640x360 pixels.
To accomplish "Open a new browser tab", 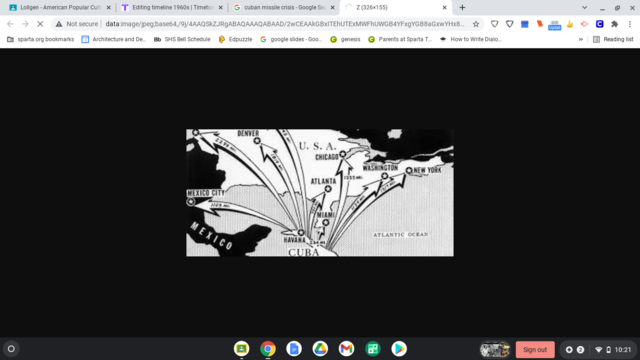I will (462, 7).
